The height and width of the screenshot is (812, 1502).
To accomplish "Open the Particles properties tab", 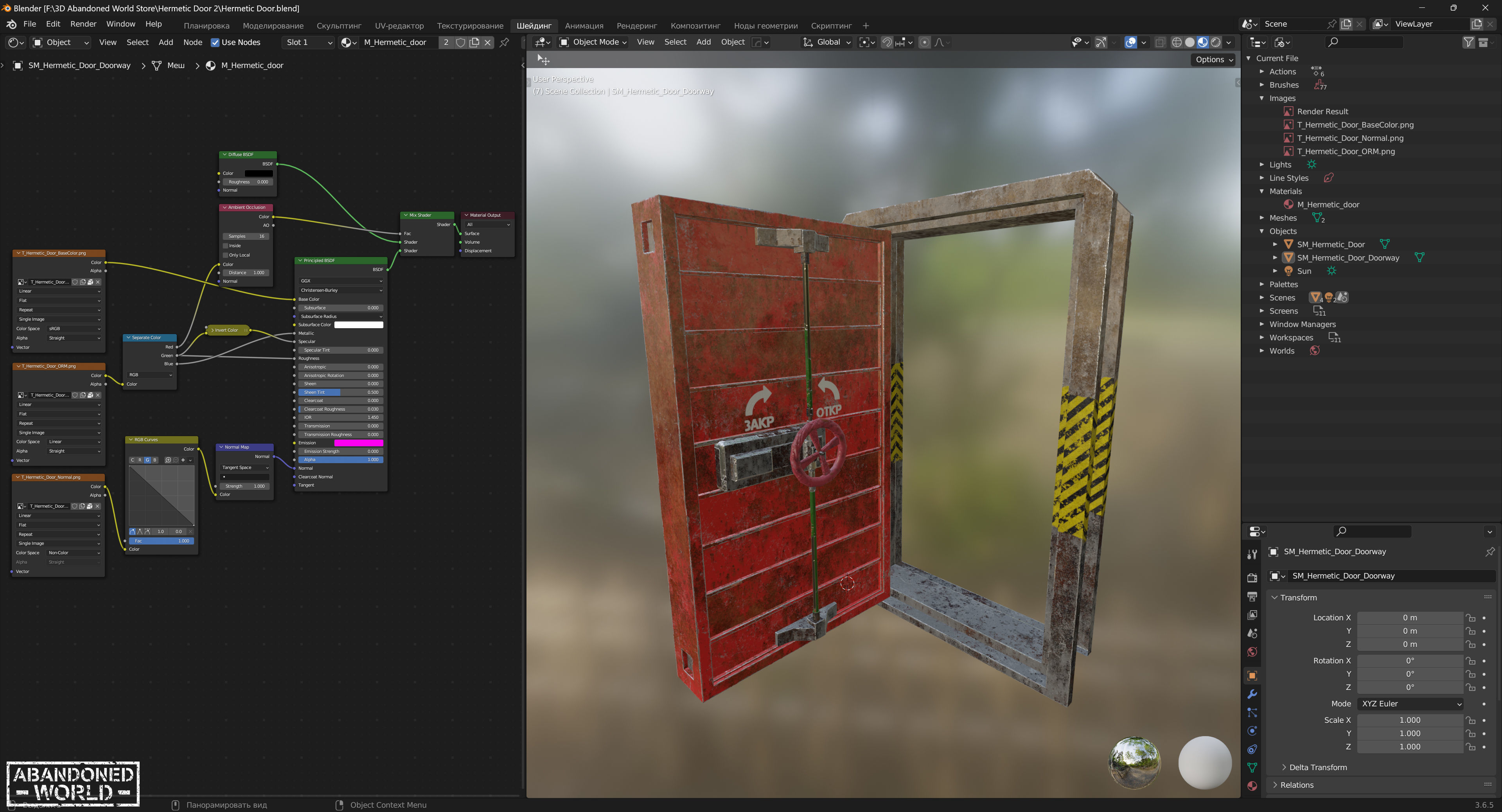I will click(x=1252, y=712).
